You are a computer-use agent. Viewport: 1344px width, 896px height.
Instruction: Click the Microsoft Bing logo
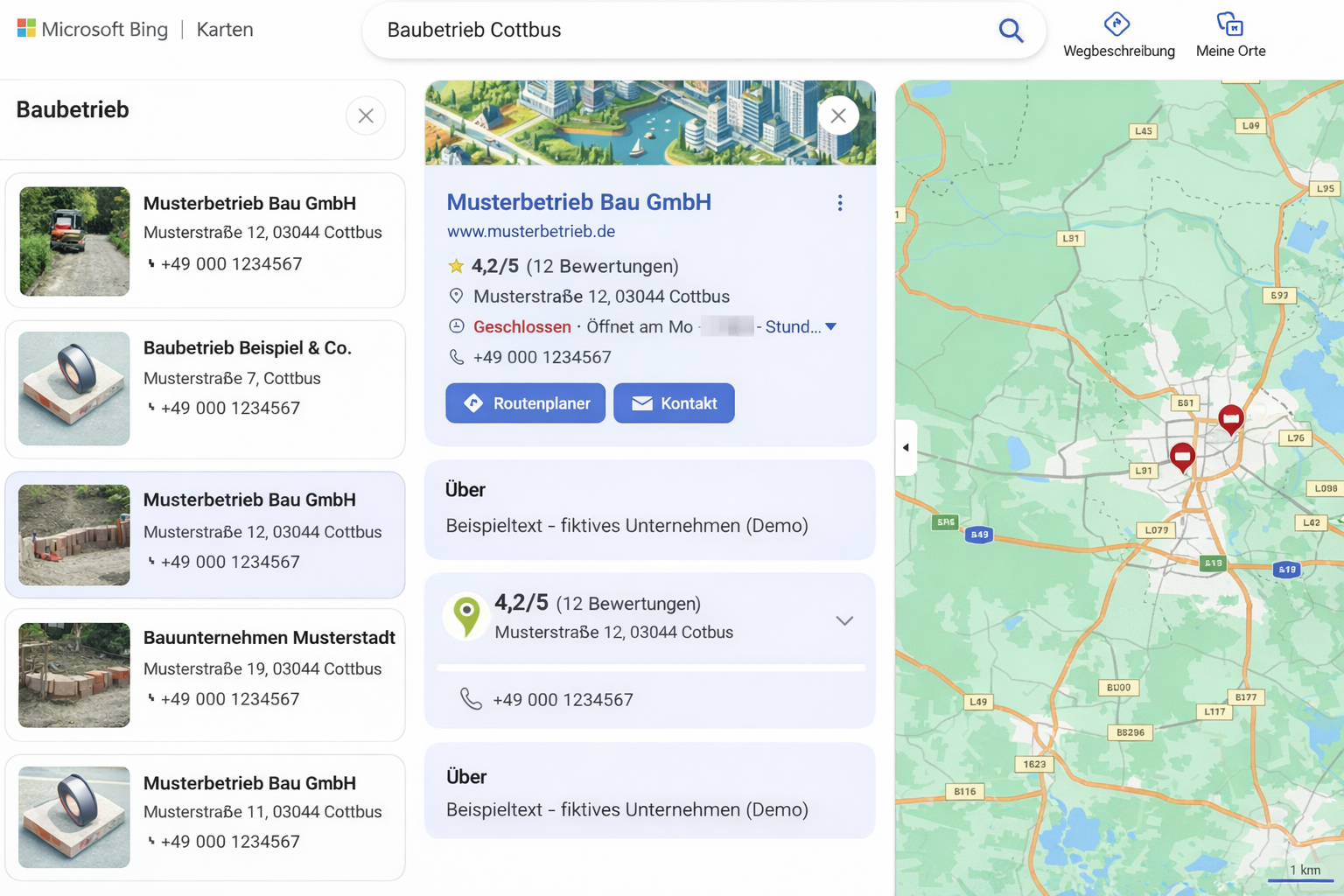tap(93, 30)
